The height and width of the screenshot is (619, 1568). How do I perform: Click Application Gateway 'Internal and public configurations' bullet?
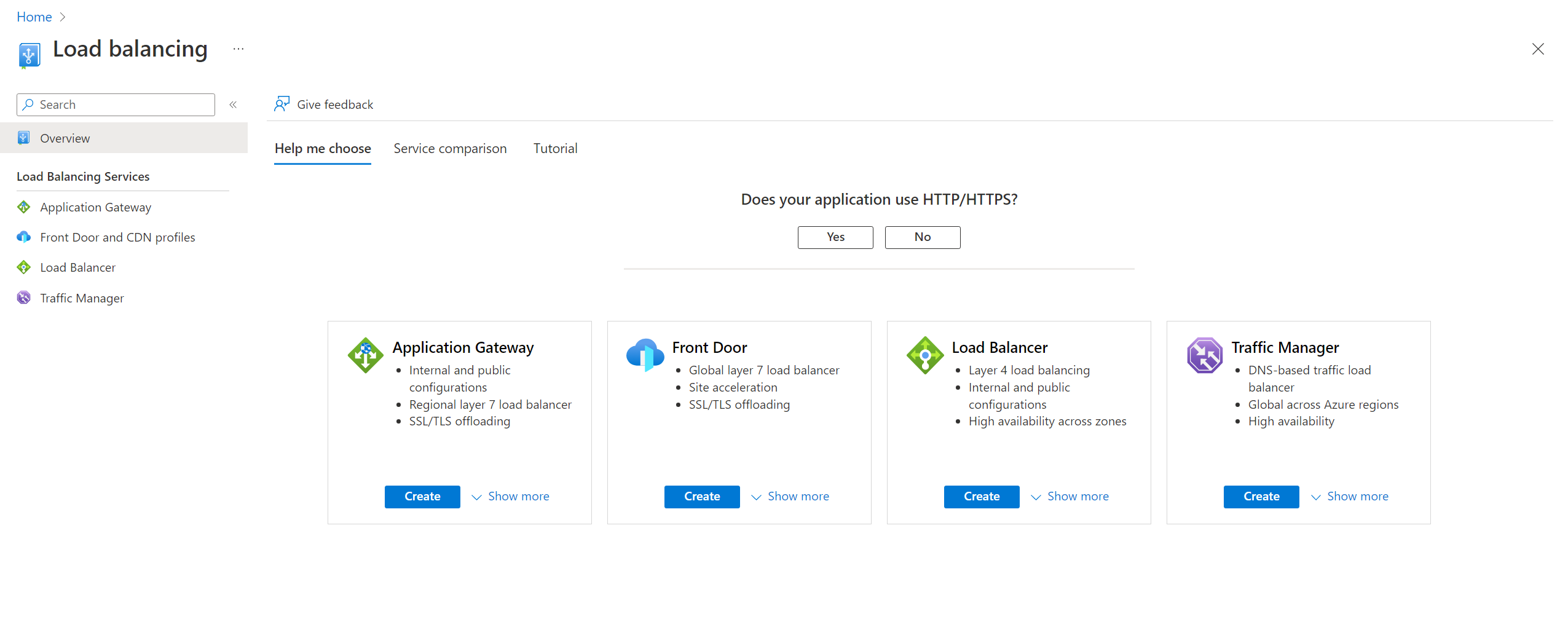pos(460,379)
